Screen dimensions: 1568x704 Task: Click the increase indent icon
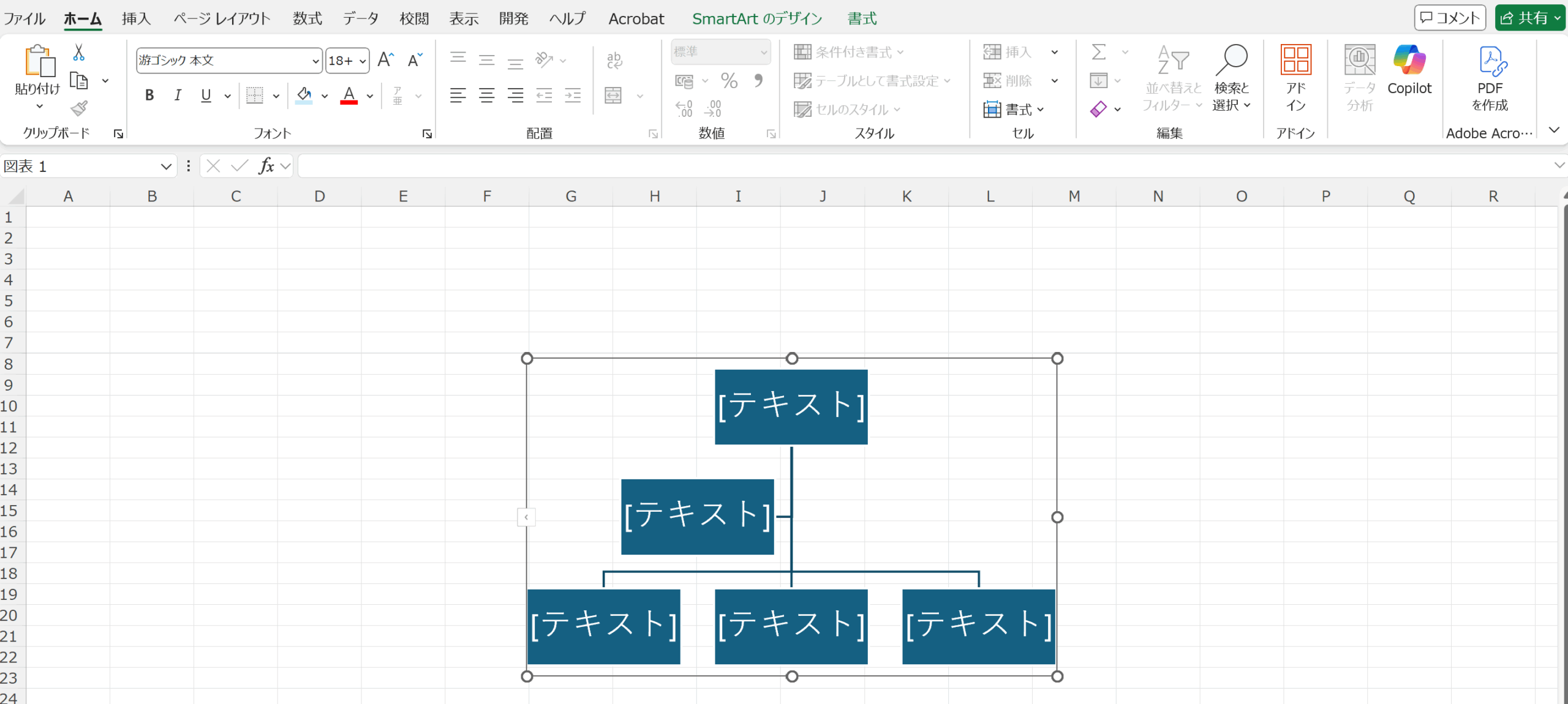(x=573, y=95)
